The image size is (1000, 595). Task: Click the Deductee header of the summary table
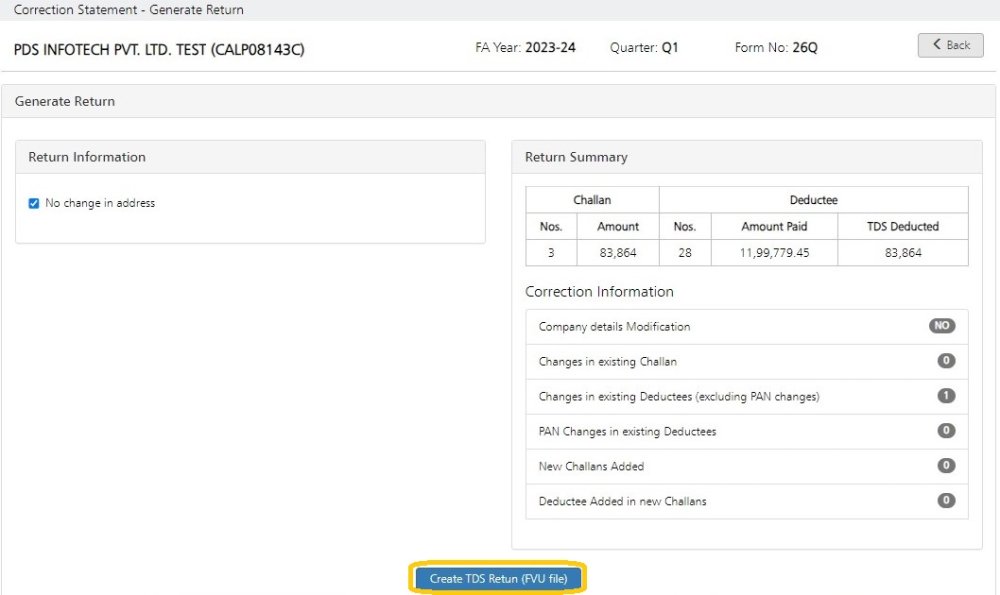[x=813, y=199]
